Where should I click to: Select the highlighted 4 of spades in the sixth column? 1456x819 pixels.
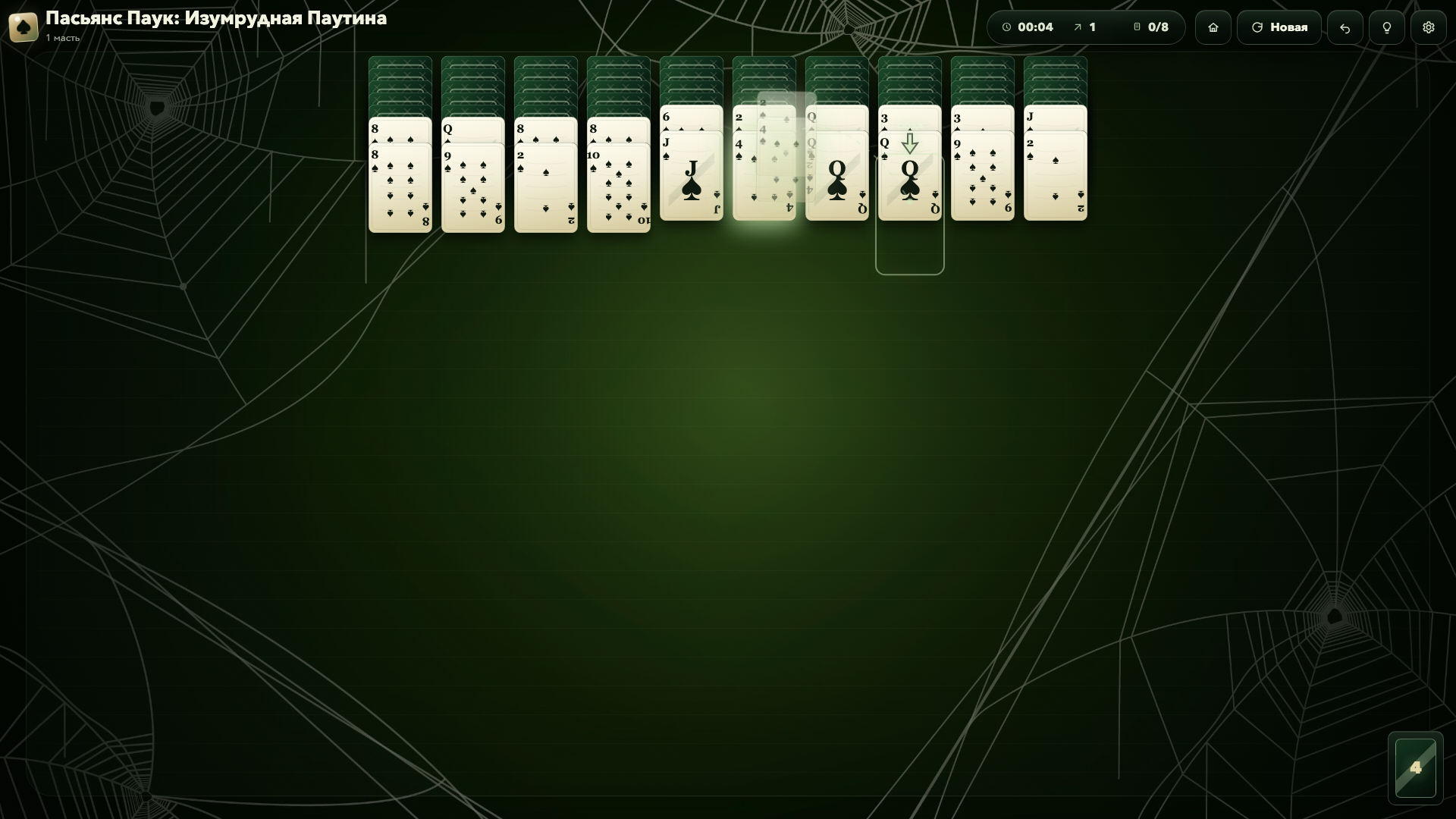pyautogui.click(x=764, y=176)
